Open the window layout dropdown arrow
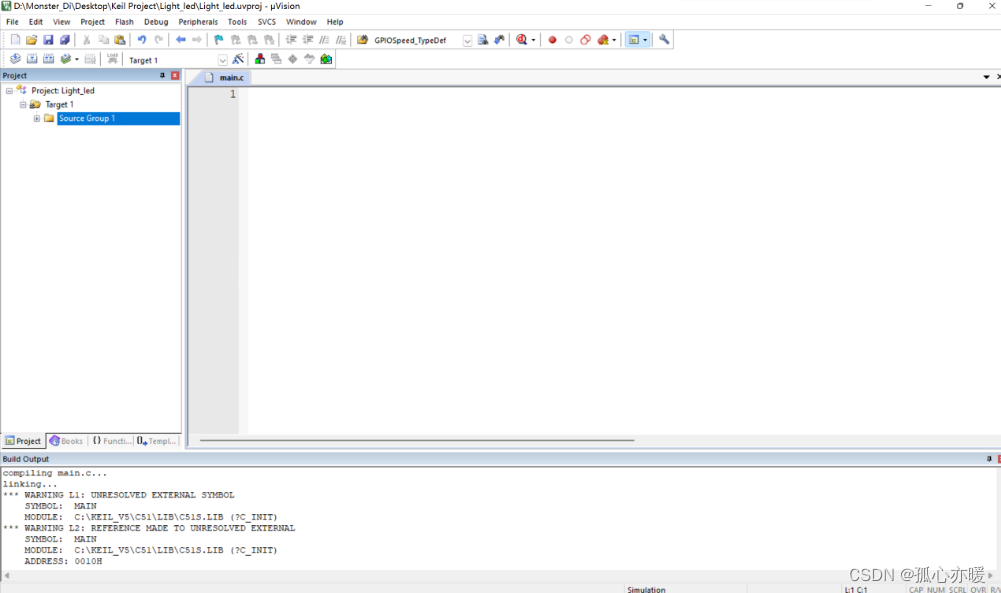This screenshot has height=593, width=1001. point(645,40)
